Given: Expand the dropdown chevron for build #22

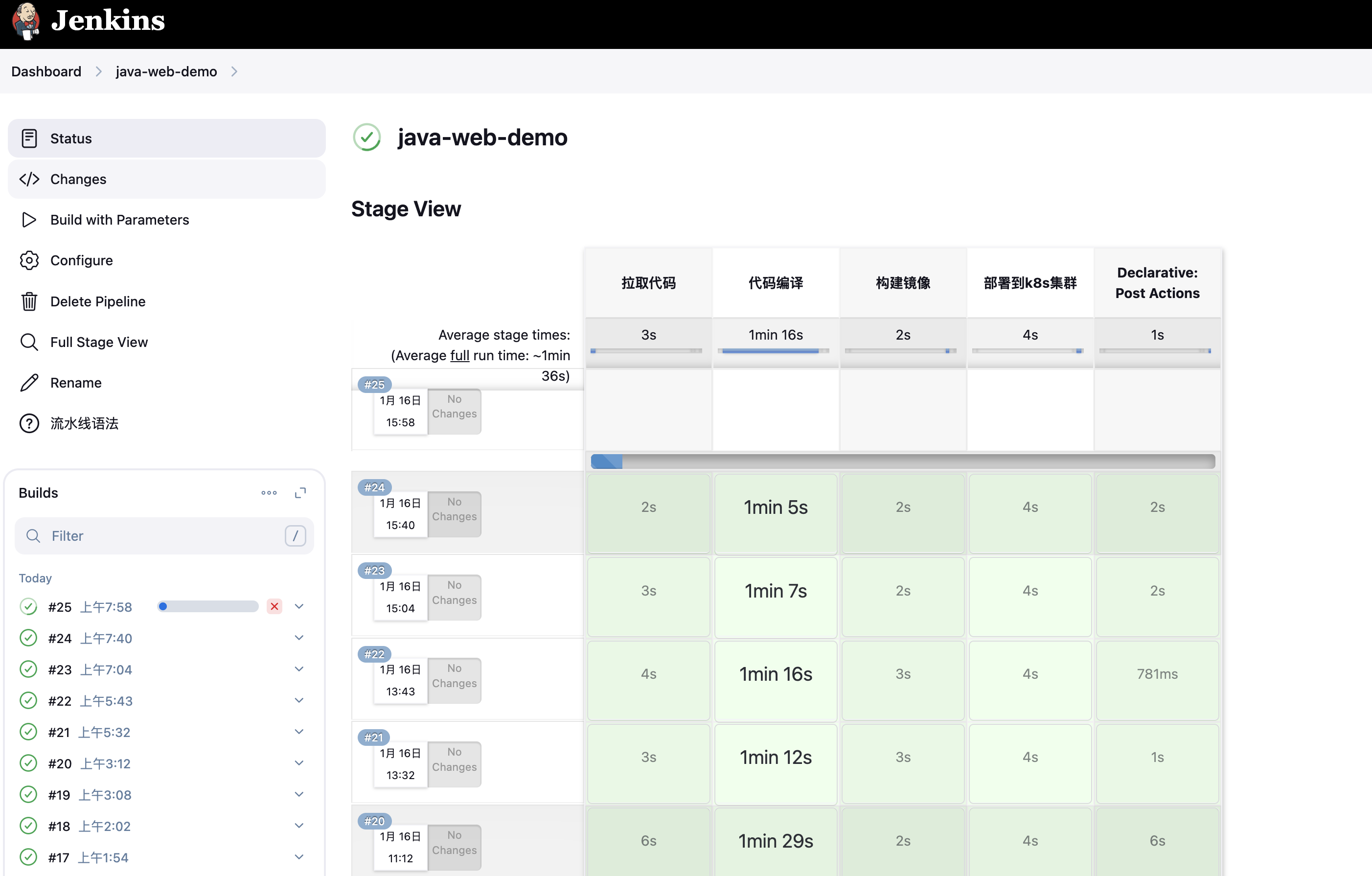Looking at the screenshot, I should pyautogui.click(x=299, y=700).
